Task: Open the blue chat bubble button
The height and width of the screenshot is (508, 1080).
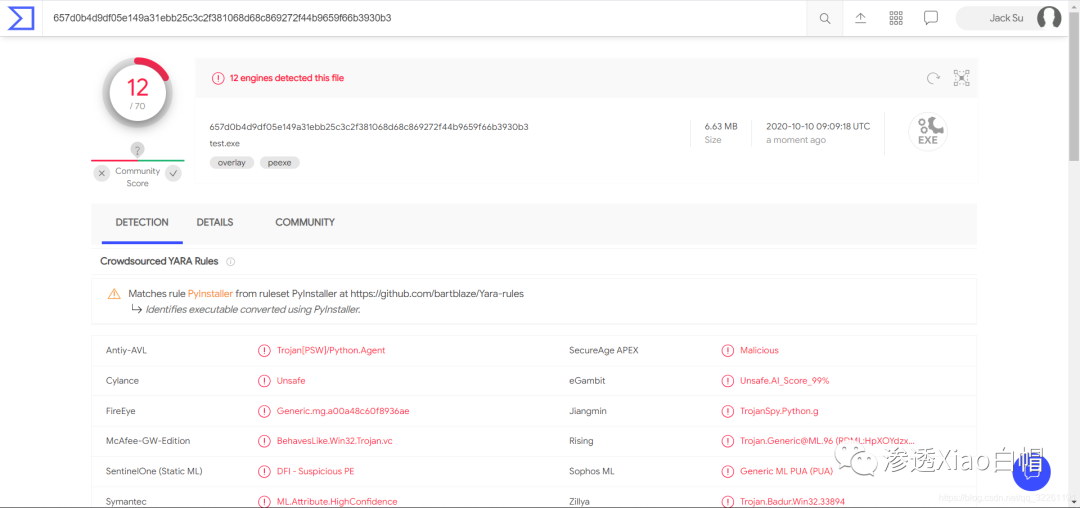Action: [1031, 472]
